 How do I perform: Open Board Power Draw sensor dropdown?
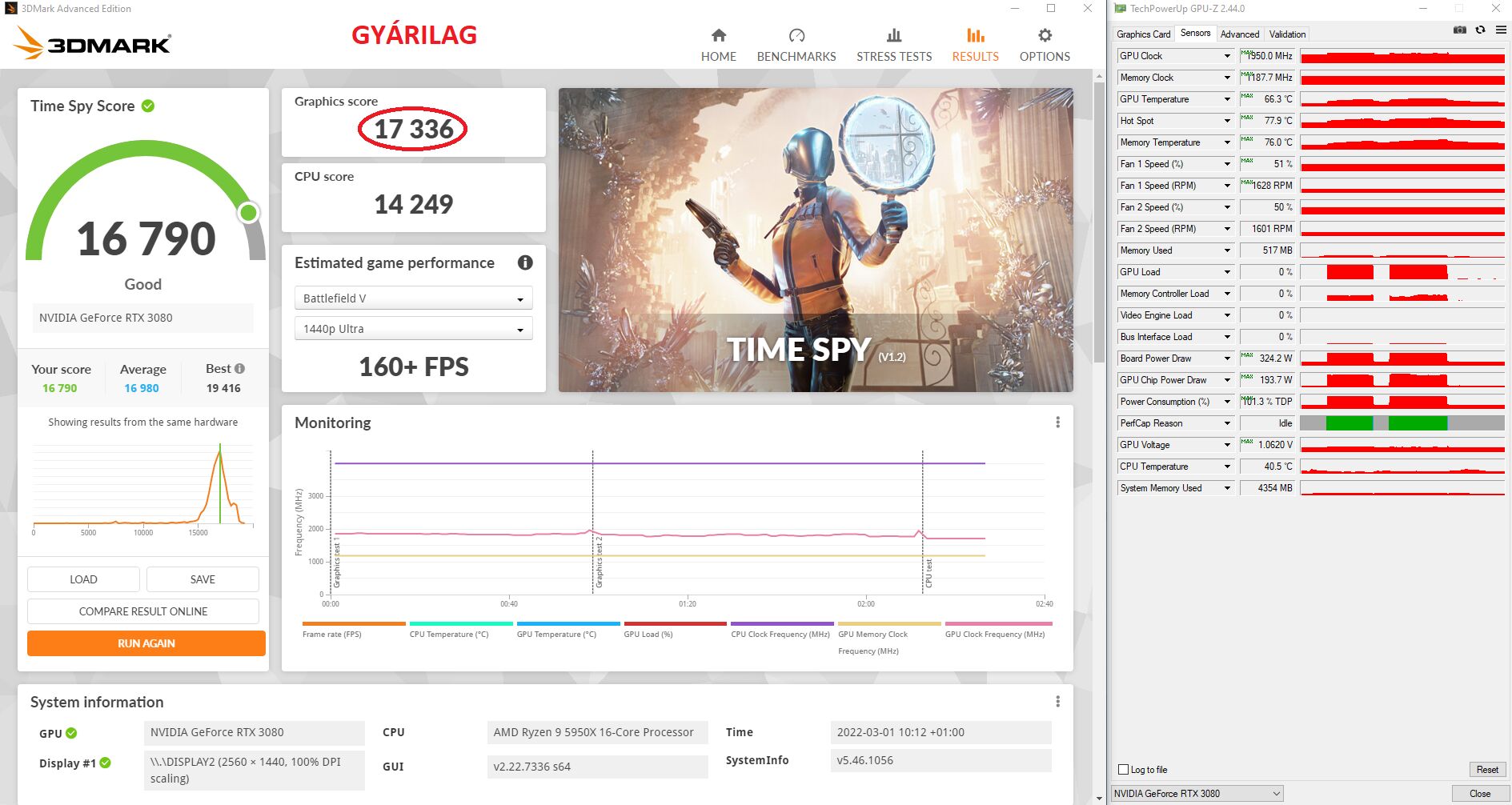[x=1227, y=358]
